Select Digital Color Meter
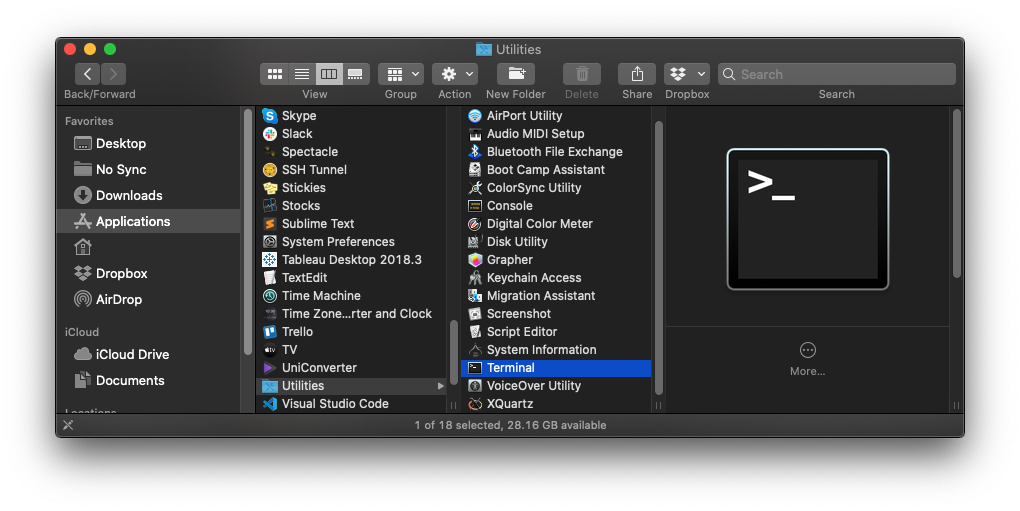Image resolution: width=1020 pixels, height=511 pixels. [556, 224]
